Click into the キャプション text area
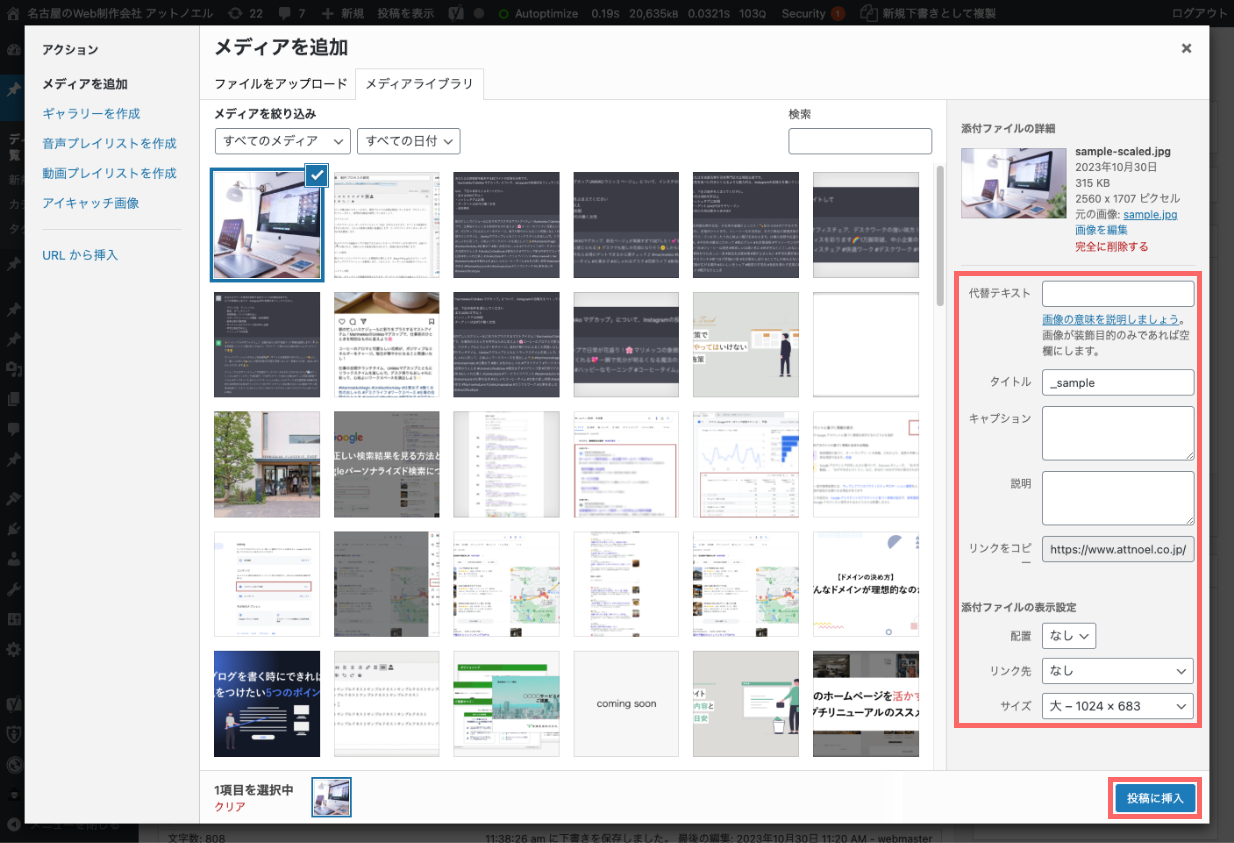The height and width of the screenshot is (843, 1234). point(1118,433)
